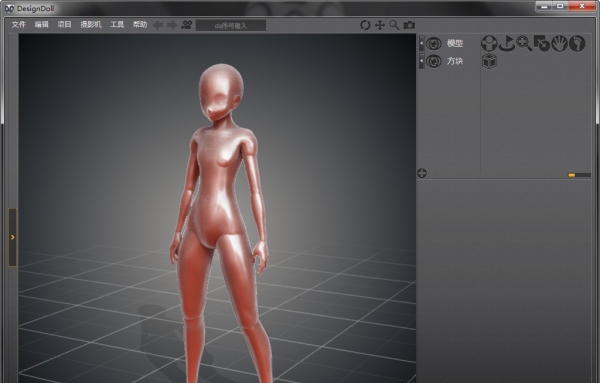This screenshot has height=383, width=600.
Task: Open the 文件 menu
Action: [x=18, y=25]
